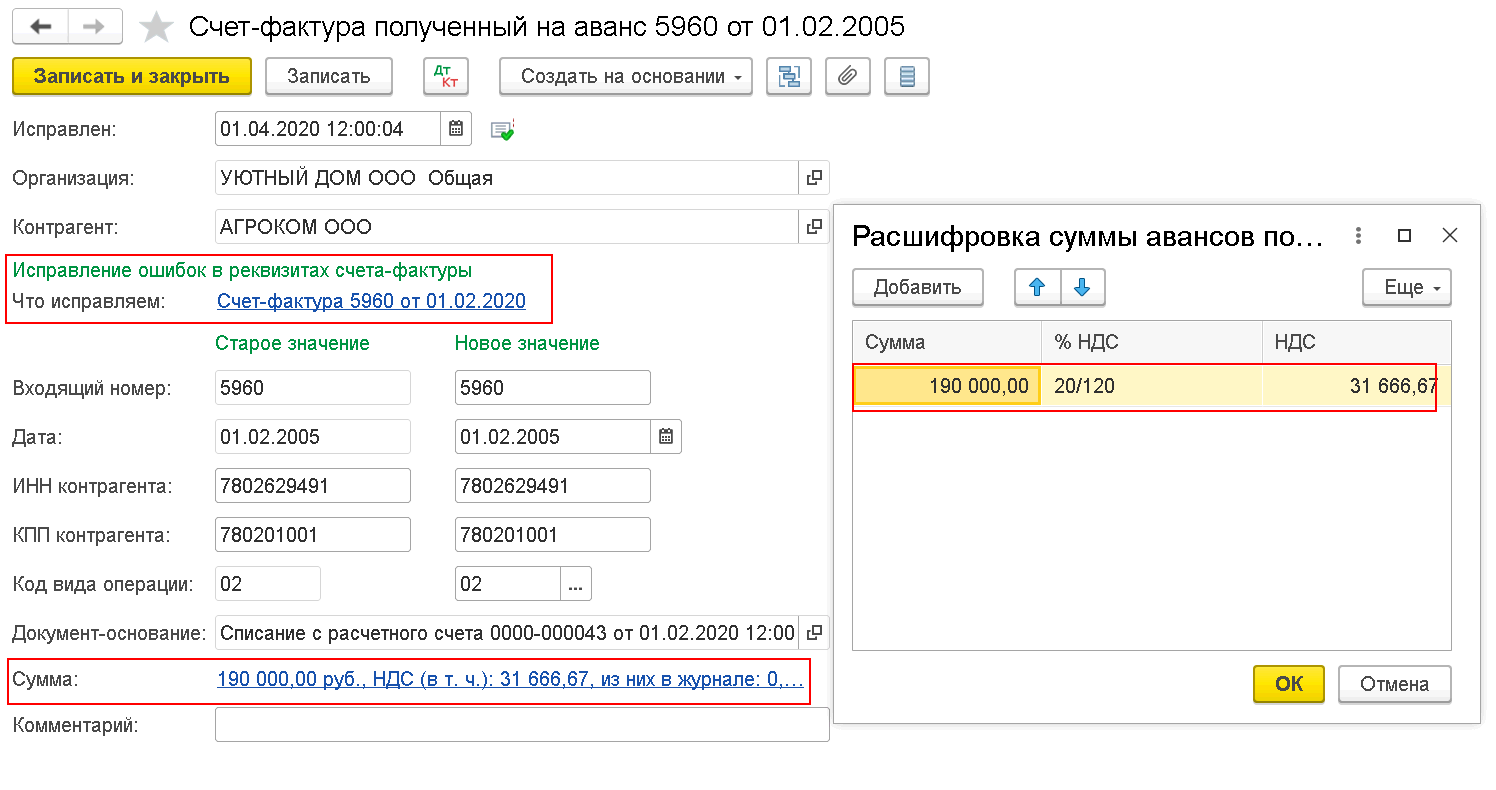
Task: Open the dialog's three-dot options menu
Action: [1358, 236]
